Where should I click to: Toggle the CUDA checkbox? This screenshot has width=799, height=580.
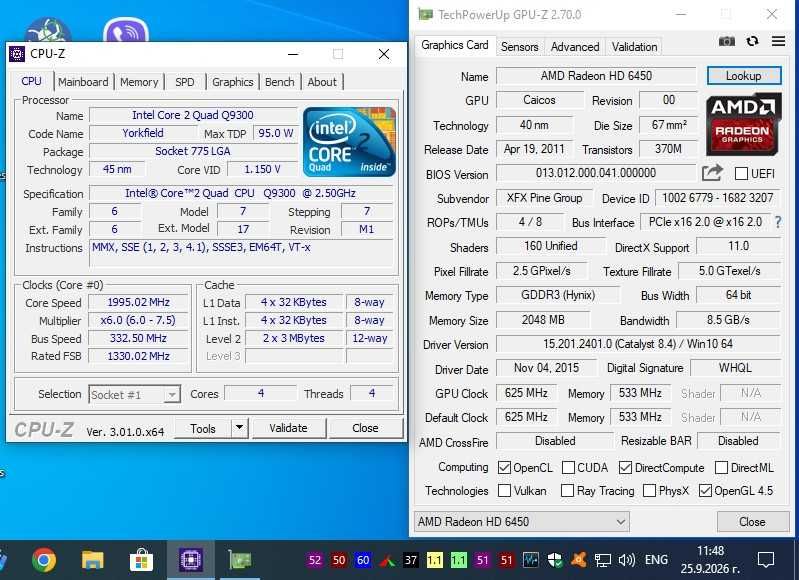click(x=568, y=467)
